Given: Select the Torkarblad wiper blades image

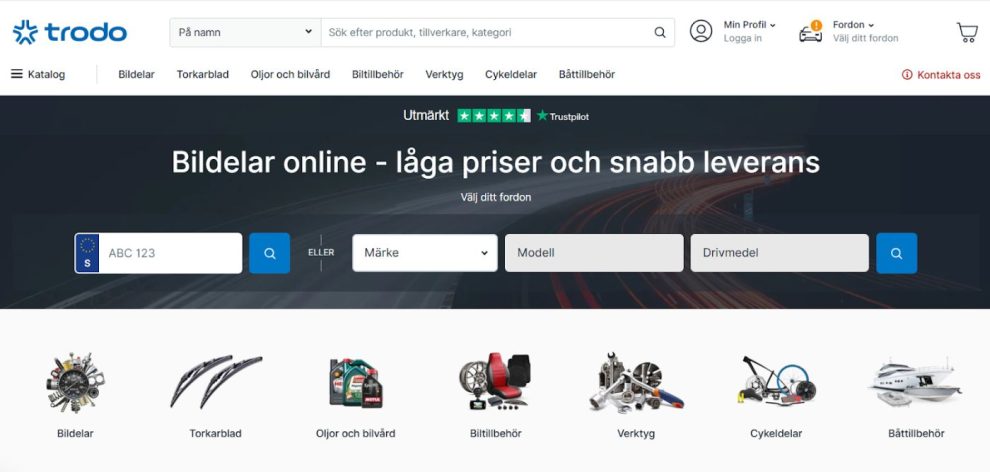Looking at the screenshot, I should click(x=216, y=382).
